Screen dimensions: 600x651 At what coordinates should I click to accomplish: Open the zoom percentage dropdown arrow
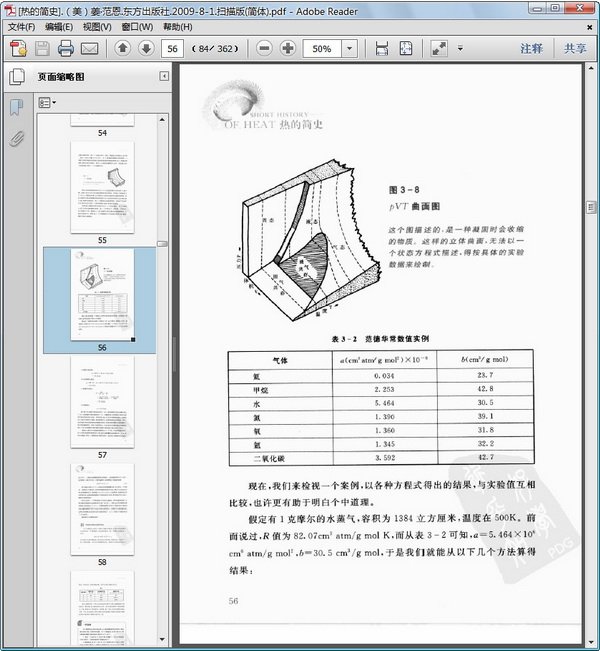click(349, 49)
